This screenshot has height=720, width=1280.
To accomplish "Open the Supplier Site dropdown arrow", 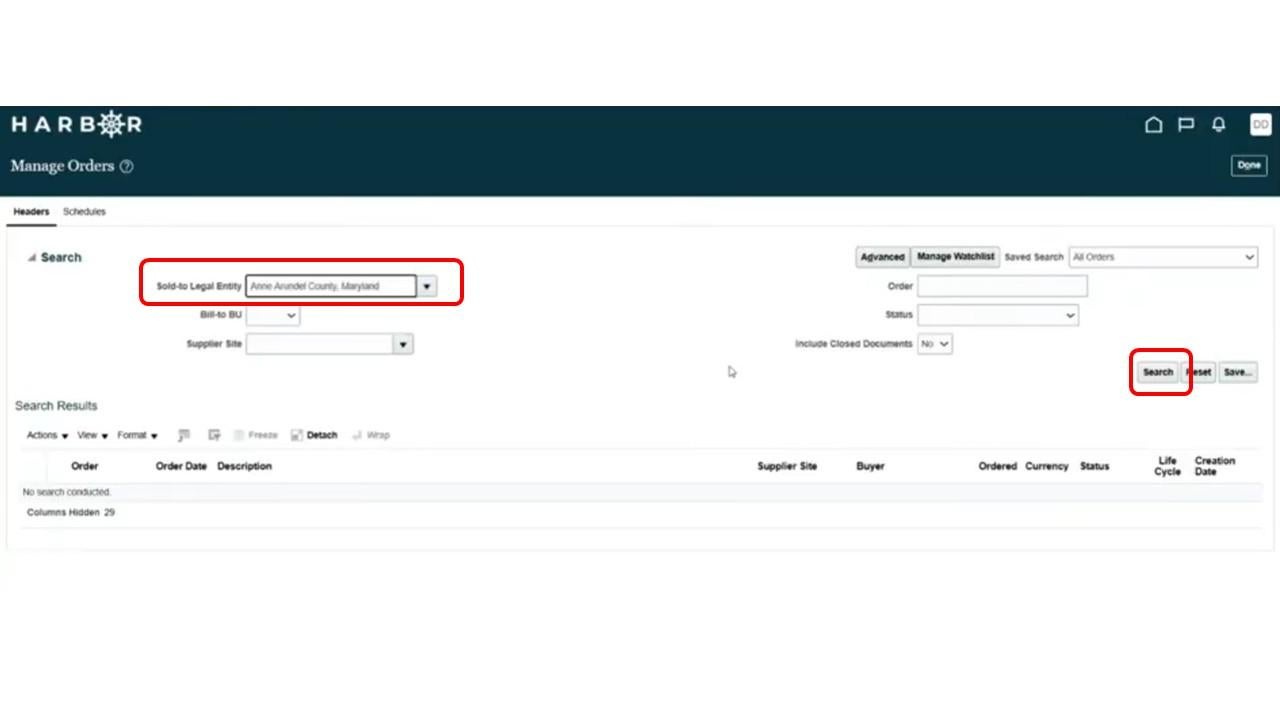I will tap(403, 344).
